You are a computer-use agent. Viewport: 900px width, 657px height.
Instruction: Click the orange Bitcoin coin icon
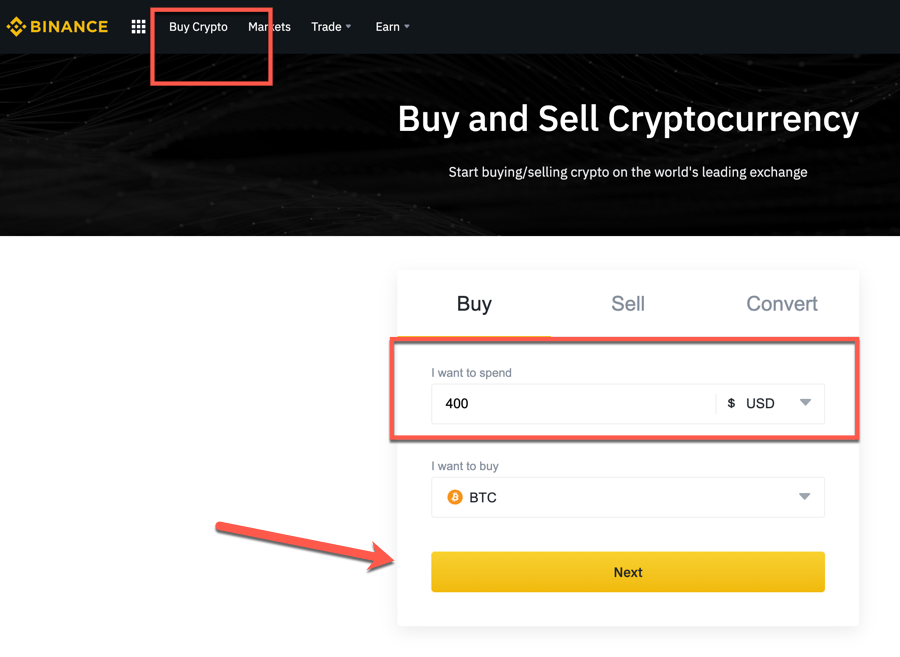point(455,497)
